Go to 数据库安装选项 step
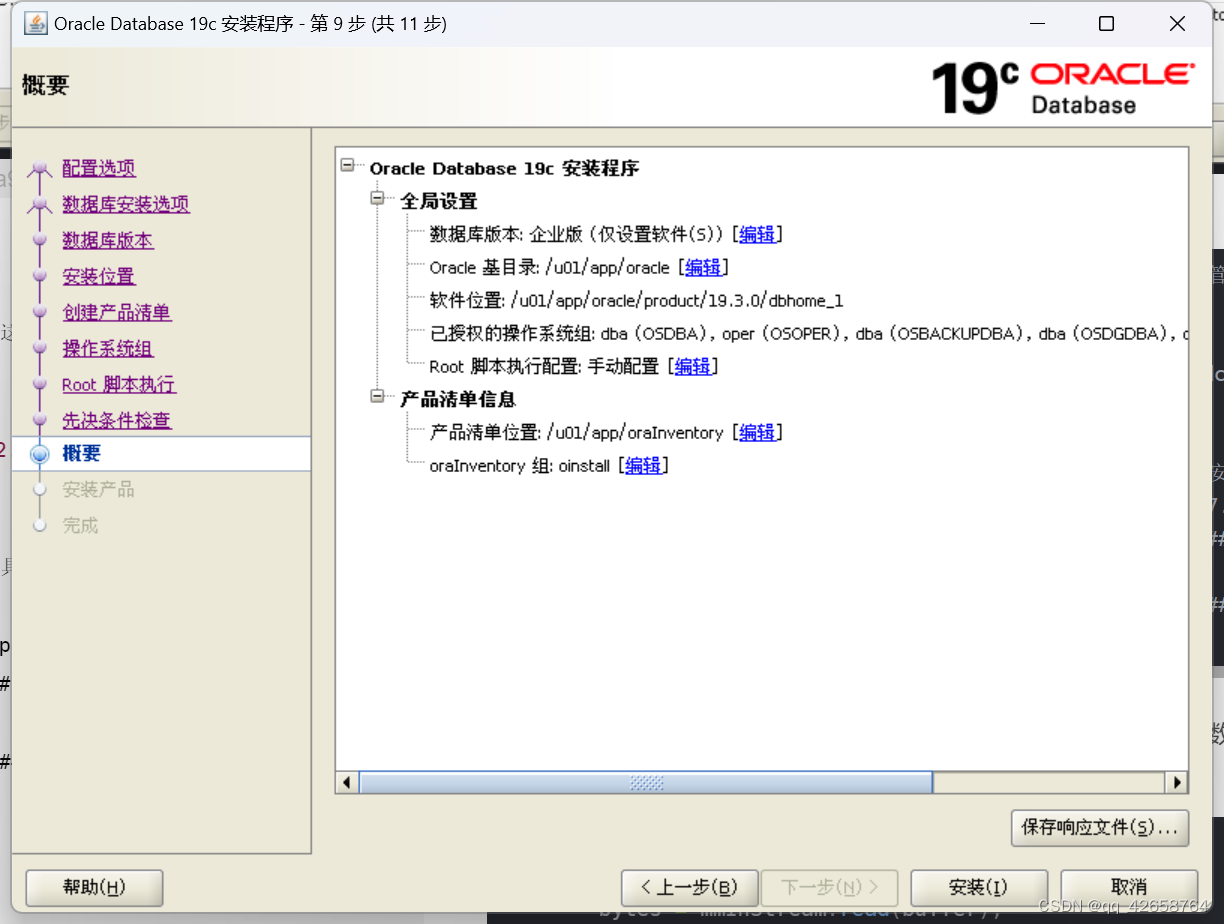 pyautogui.click(x=126, y=204)
